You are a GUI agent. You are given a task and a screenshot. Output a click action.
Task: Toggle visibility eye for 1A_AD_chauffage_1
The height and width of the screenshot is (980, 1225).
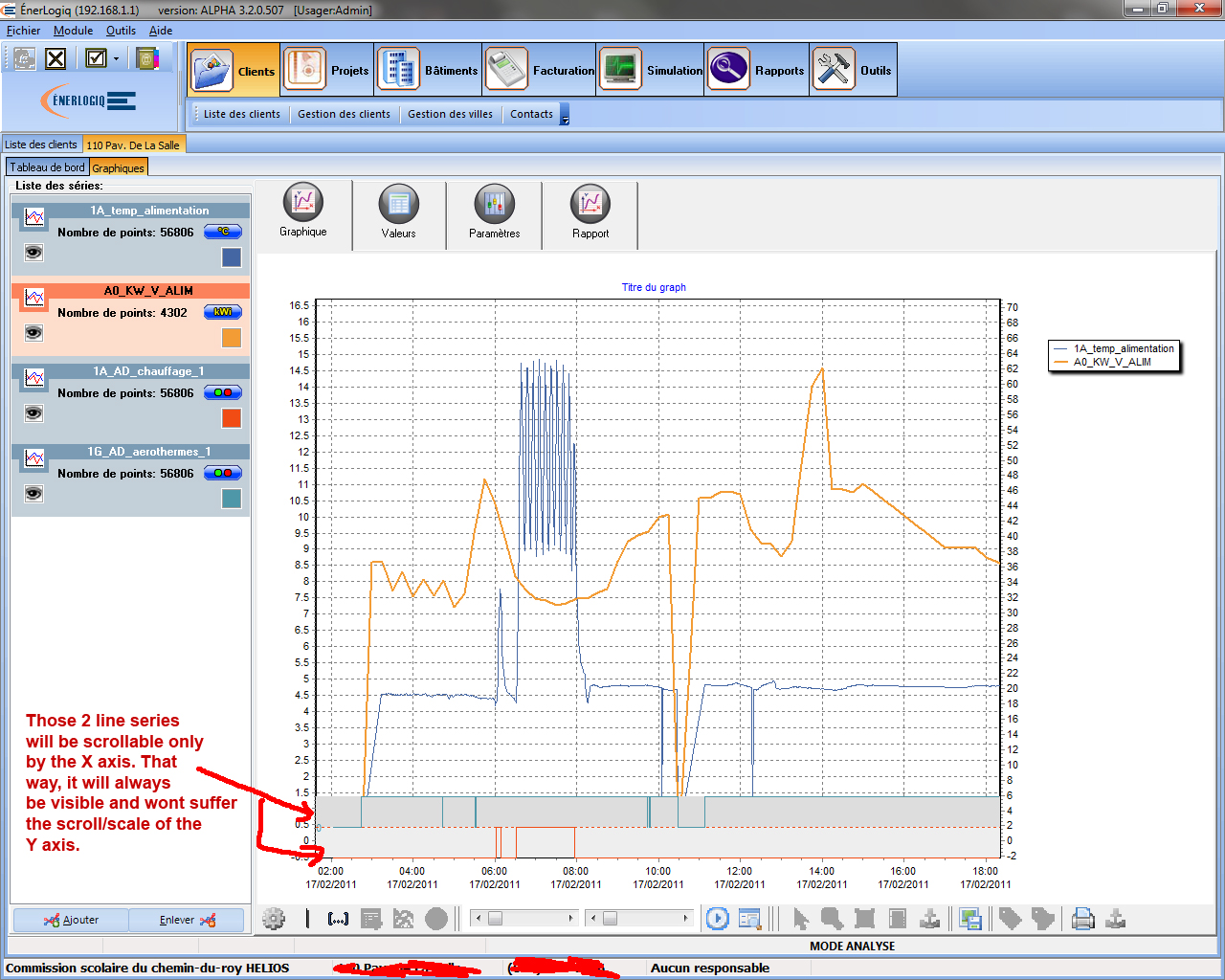(34, 413)
